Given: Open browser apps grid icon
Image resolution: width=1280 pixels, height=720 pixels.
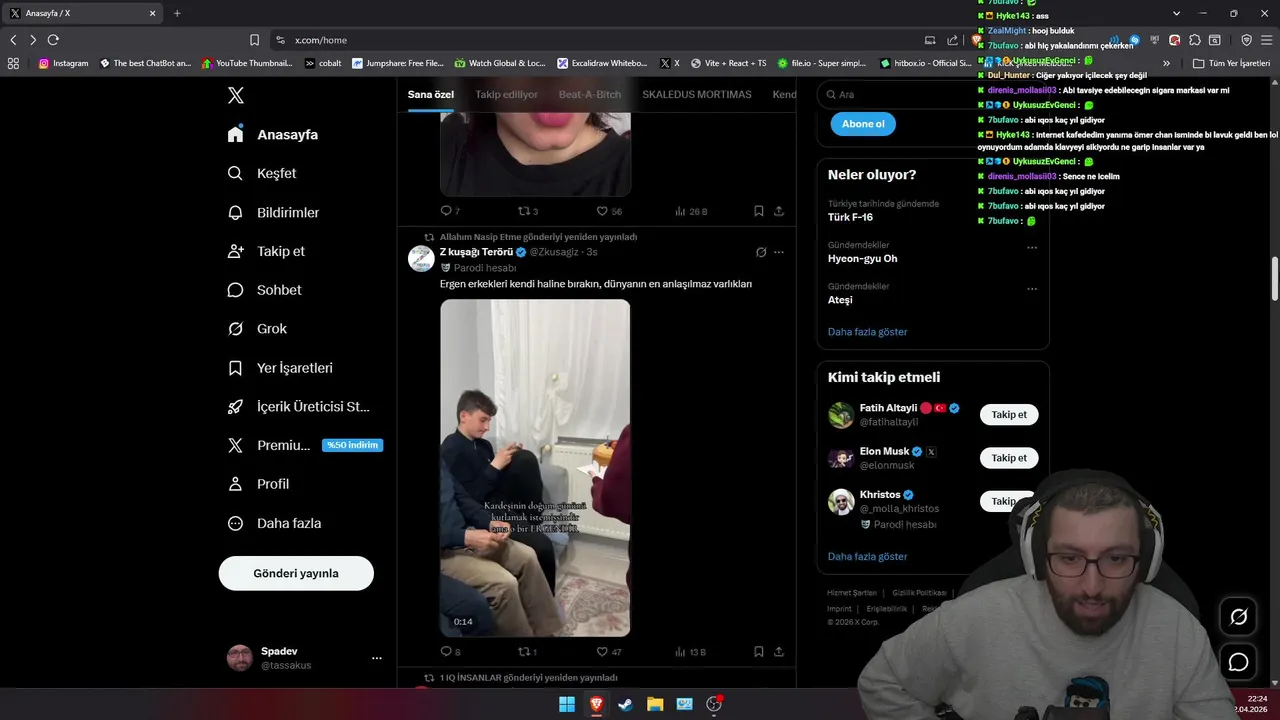Looking at the screenshot, I should point(13,63).
